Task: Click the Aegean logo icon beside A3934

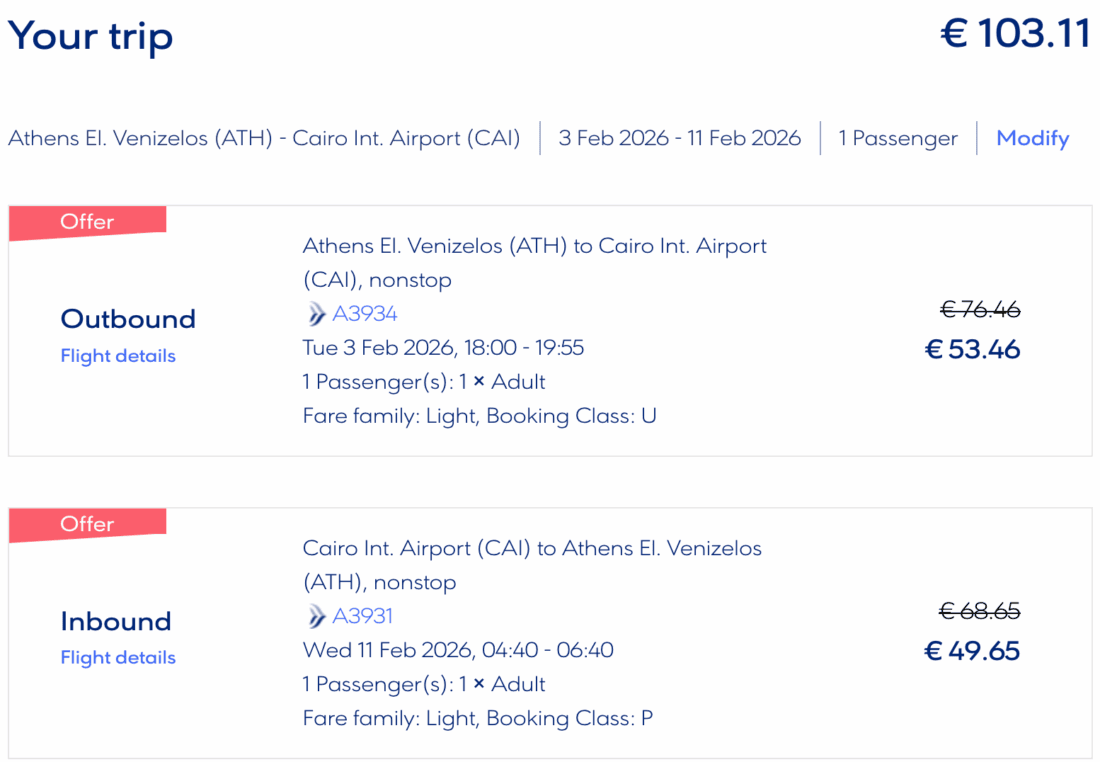Action: point(316,314)
